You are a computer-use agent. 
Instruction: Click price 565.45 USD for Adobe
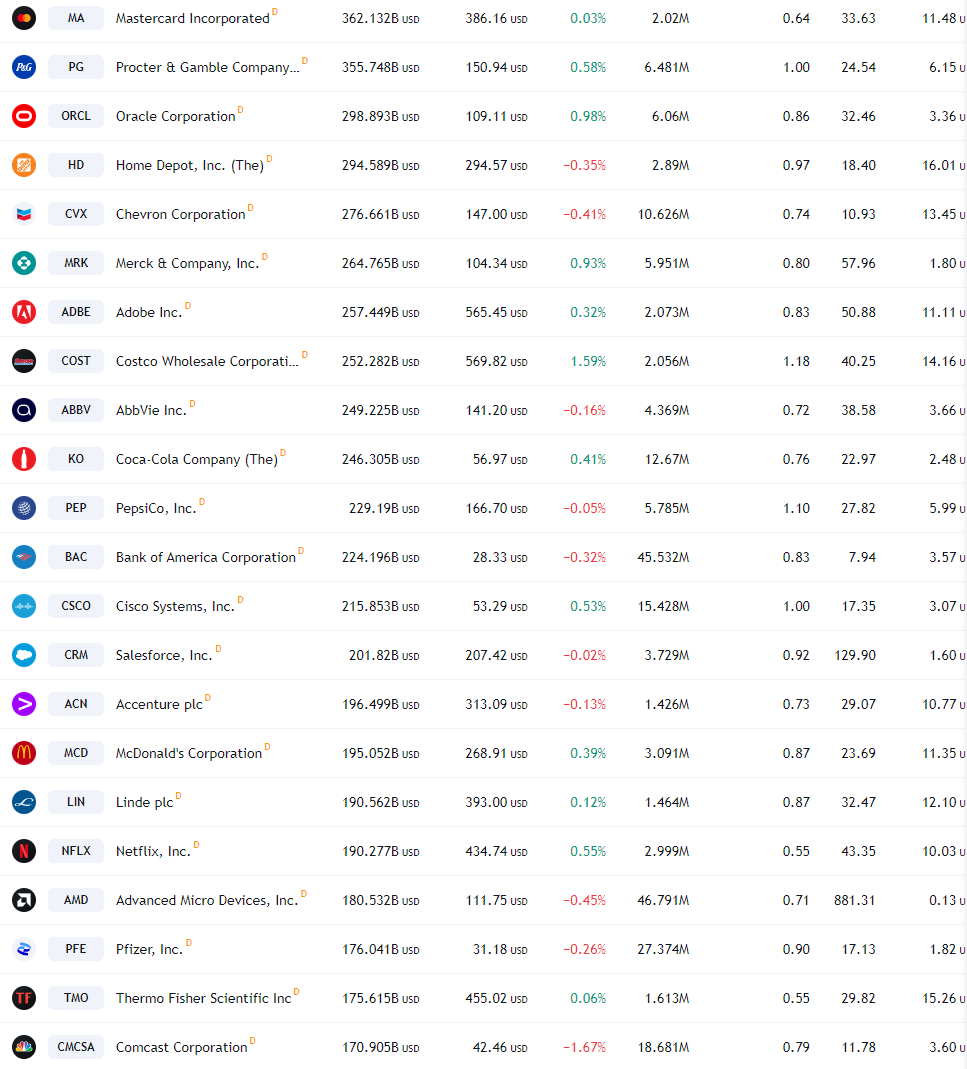(x=496, y=312)
